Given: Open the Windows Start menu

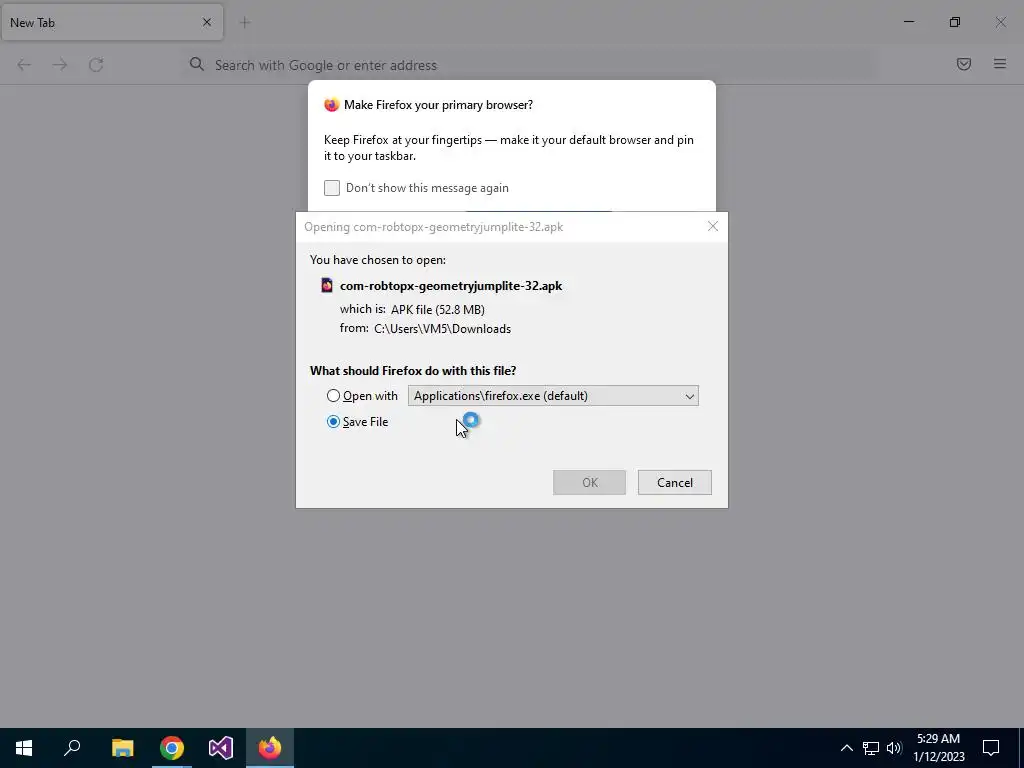Looking at the screenshot, I should click(x=24, y=748).
